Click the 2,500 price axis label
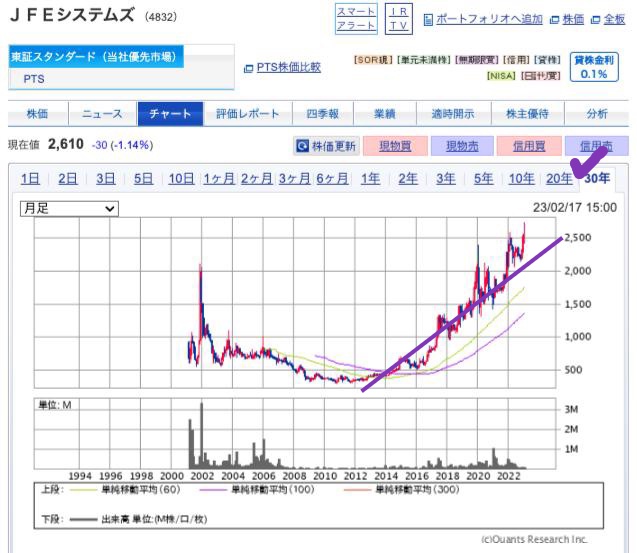Image resolution: width=637 pixels, height=553 pixels. click(x=577, y=238)
